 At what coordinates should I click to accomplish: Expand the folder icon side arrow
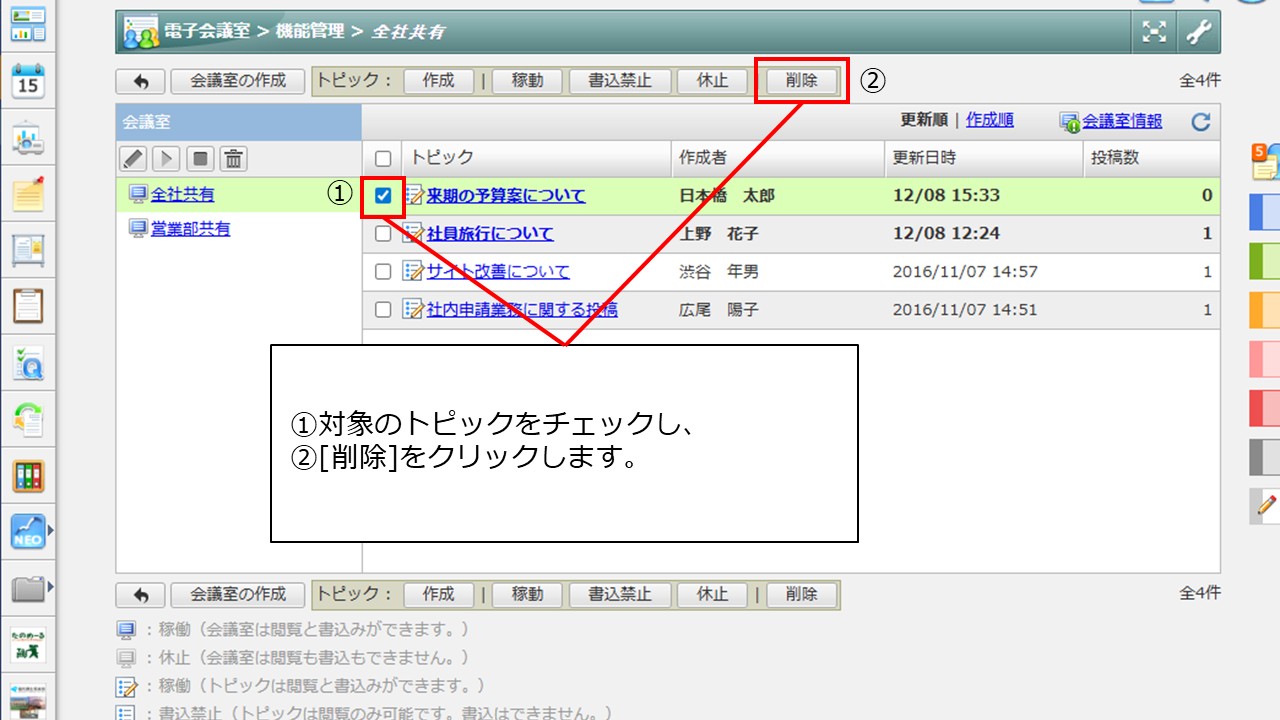point(50,586)
